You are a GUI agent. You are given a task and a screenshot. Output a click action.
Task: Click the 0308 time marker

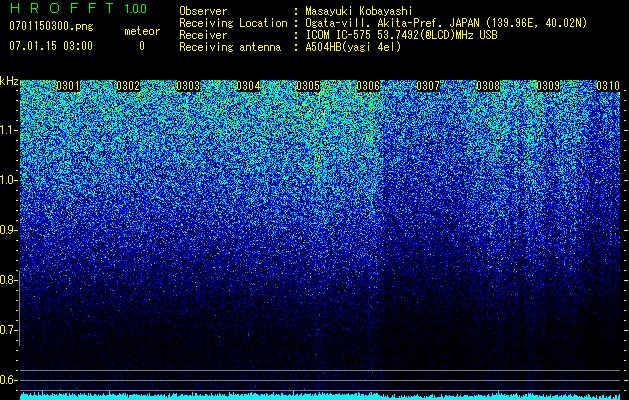tap(488, 86)
